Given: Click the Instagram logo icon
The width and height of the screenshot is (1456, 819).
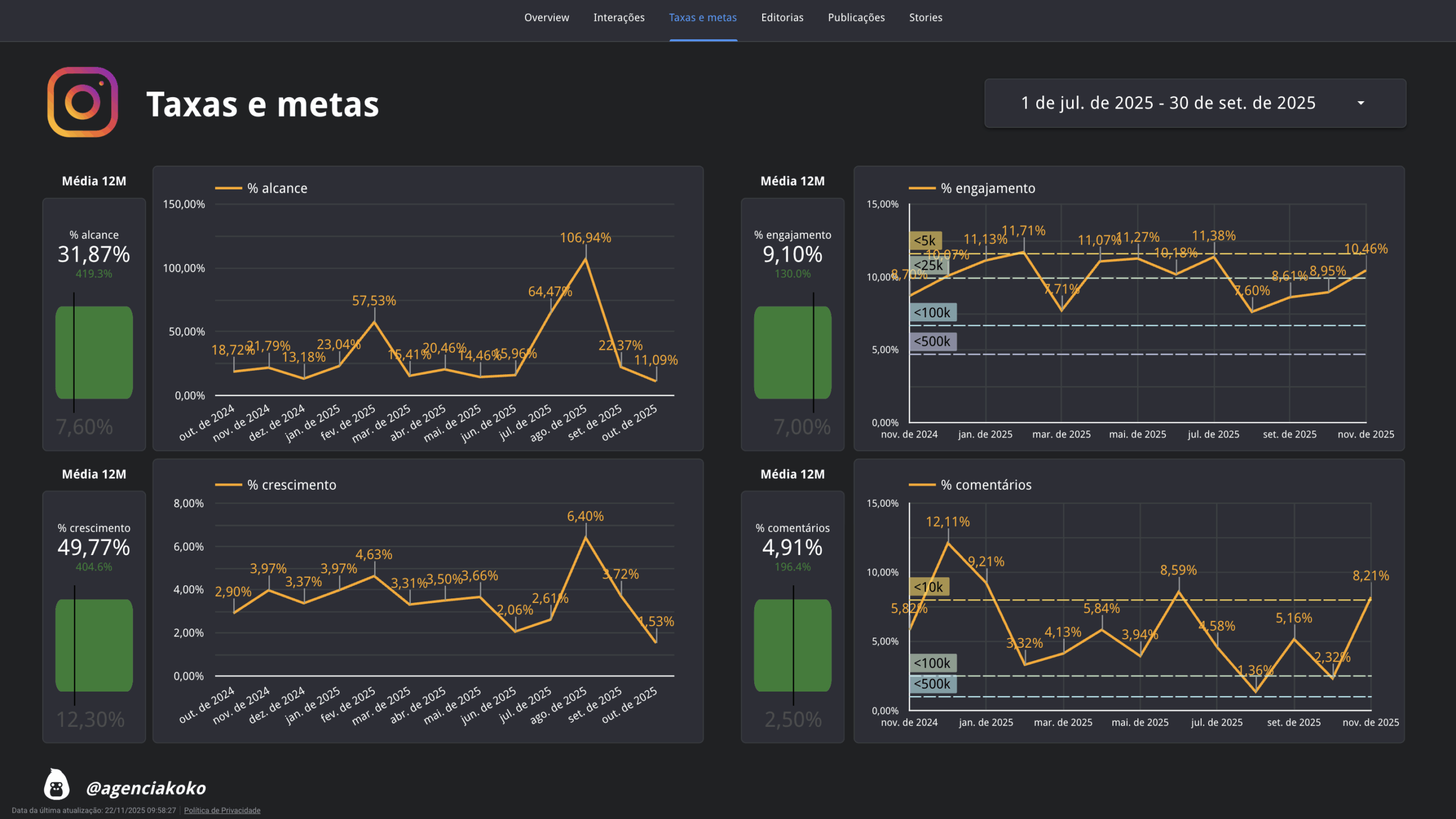Looking at the screenshot, I should 83,104.
